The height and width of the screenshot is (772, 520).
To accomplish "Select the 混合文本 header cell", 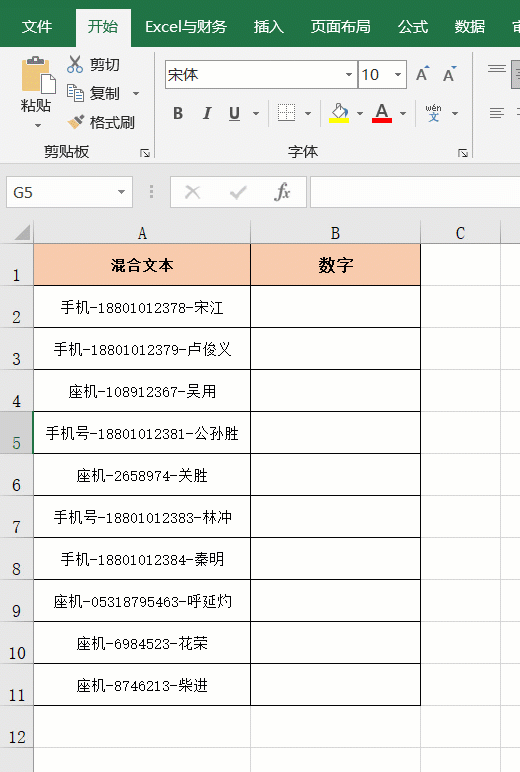I will [142, 265].
